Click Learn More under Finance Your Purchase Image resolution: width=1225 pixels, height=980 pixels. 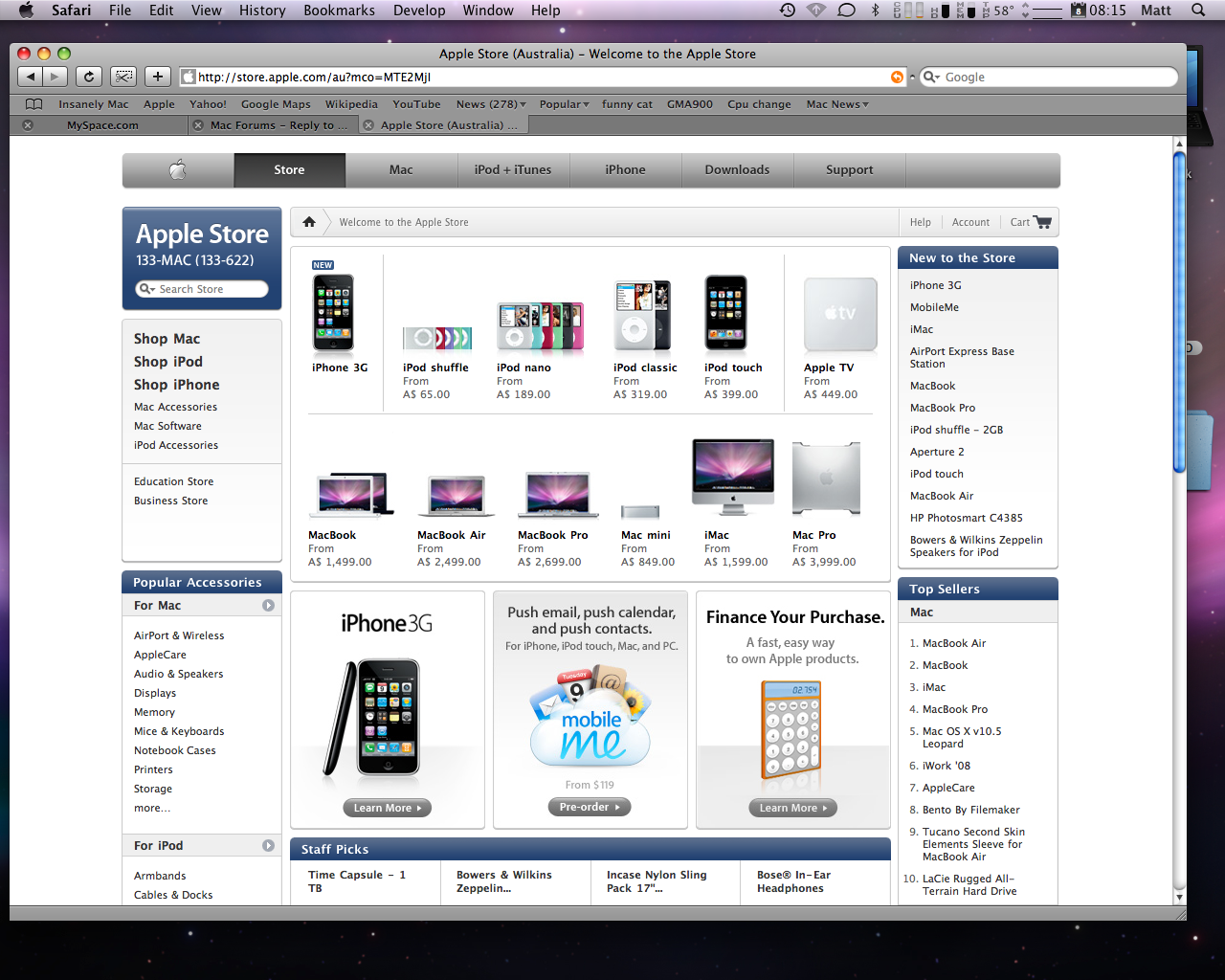tap(792, 808)
